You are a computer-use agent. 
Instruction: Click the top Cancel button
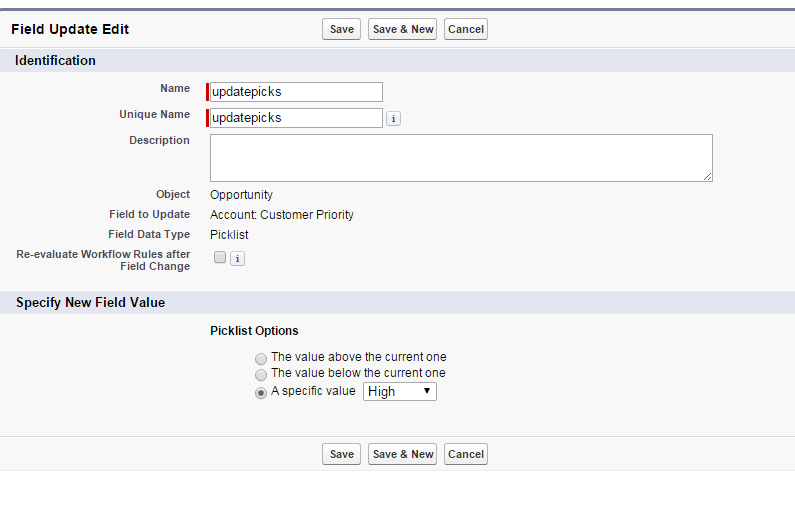coord(466,29)
